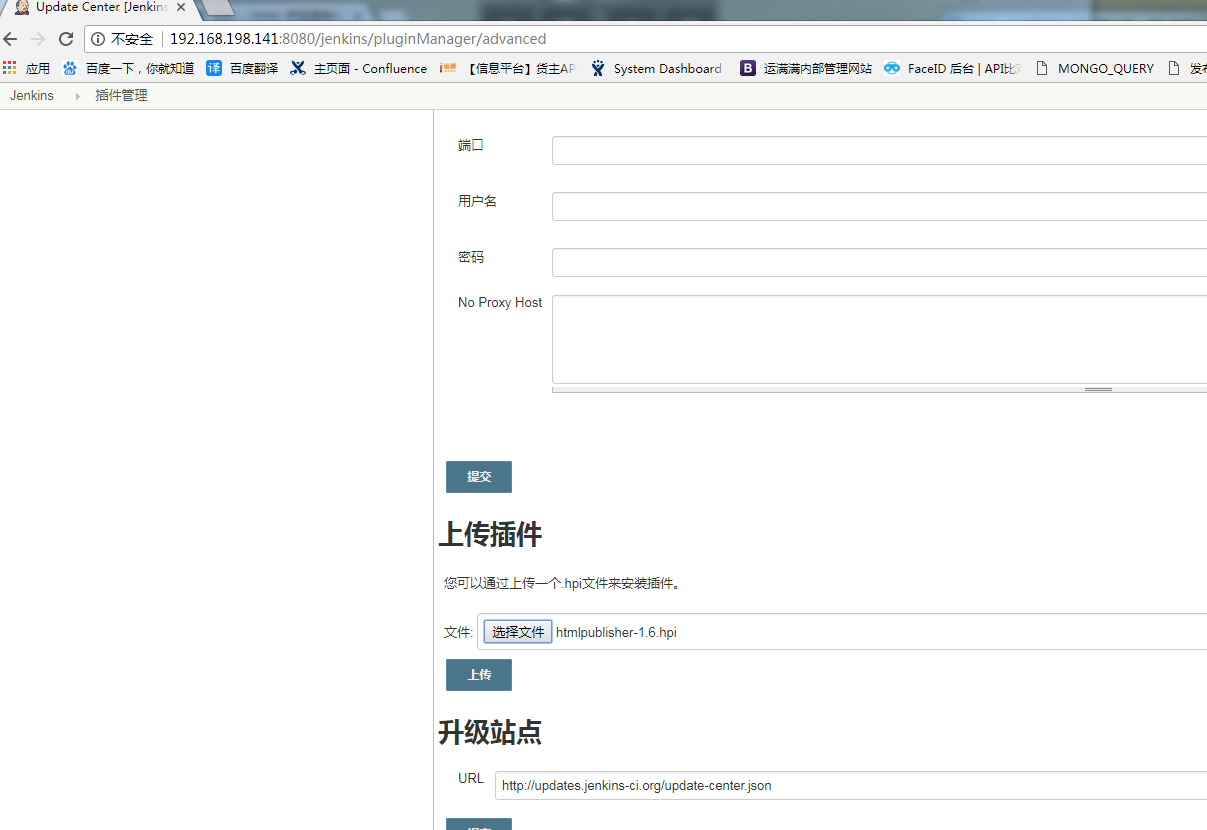The width and height of the screenshot is (1207, 830).
Task: Expand the breadcrumb arrow after Jenkins
Action: 77,96
